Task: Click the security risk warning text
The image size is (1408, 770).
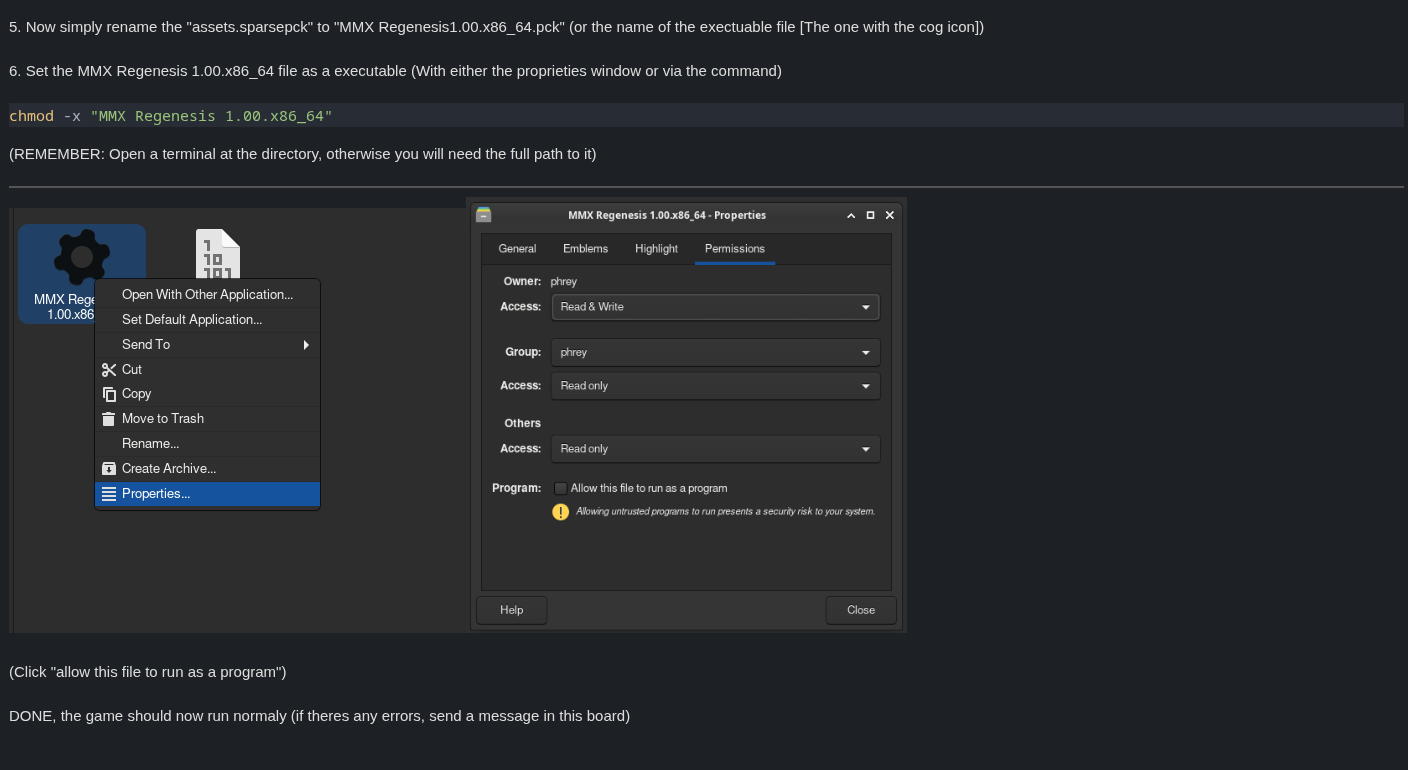Action: (x=725, y=512)
